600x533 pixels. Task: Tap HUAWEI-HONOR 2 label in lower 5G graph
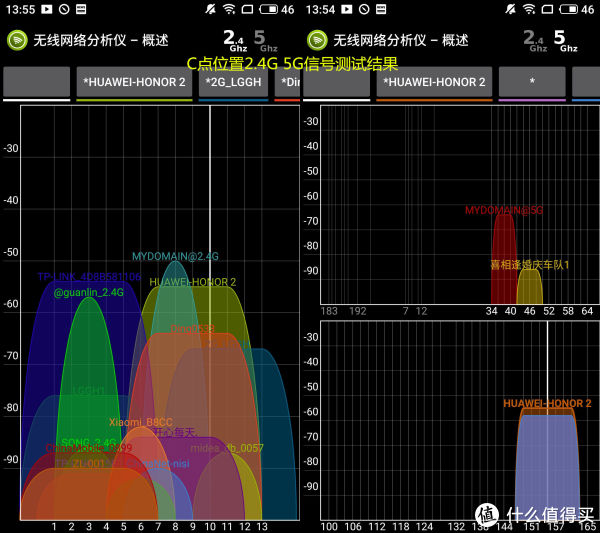point(547,403)
